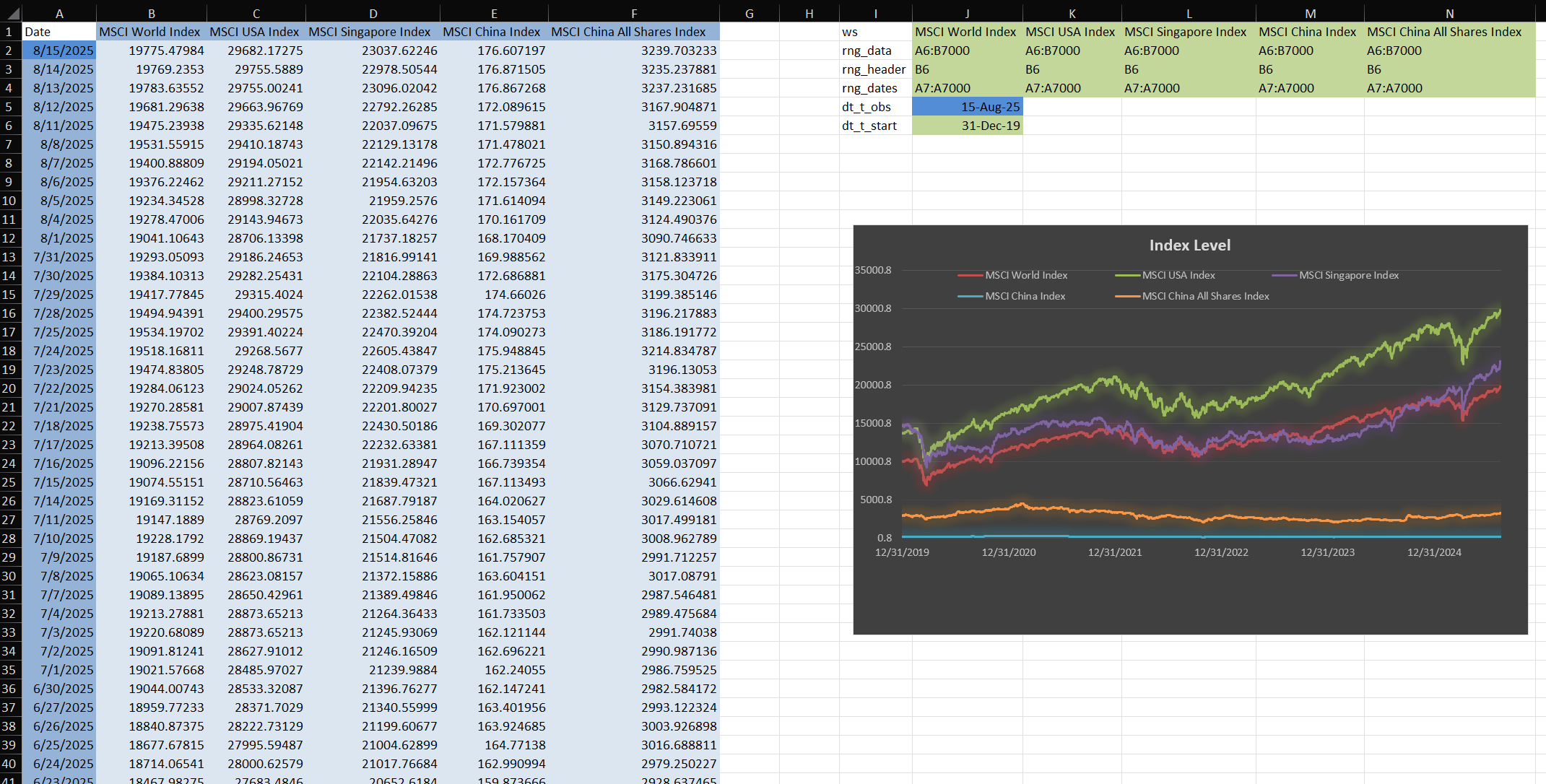1546x784 pixels.
Task: Select column B header
Action: click(152, 13)
